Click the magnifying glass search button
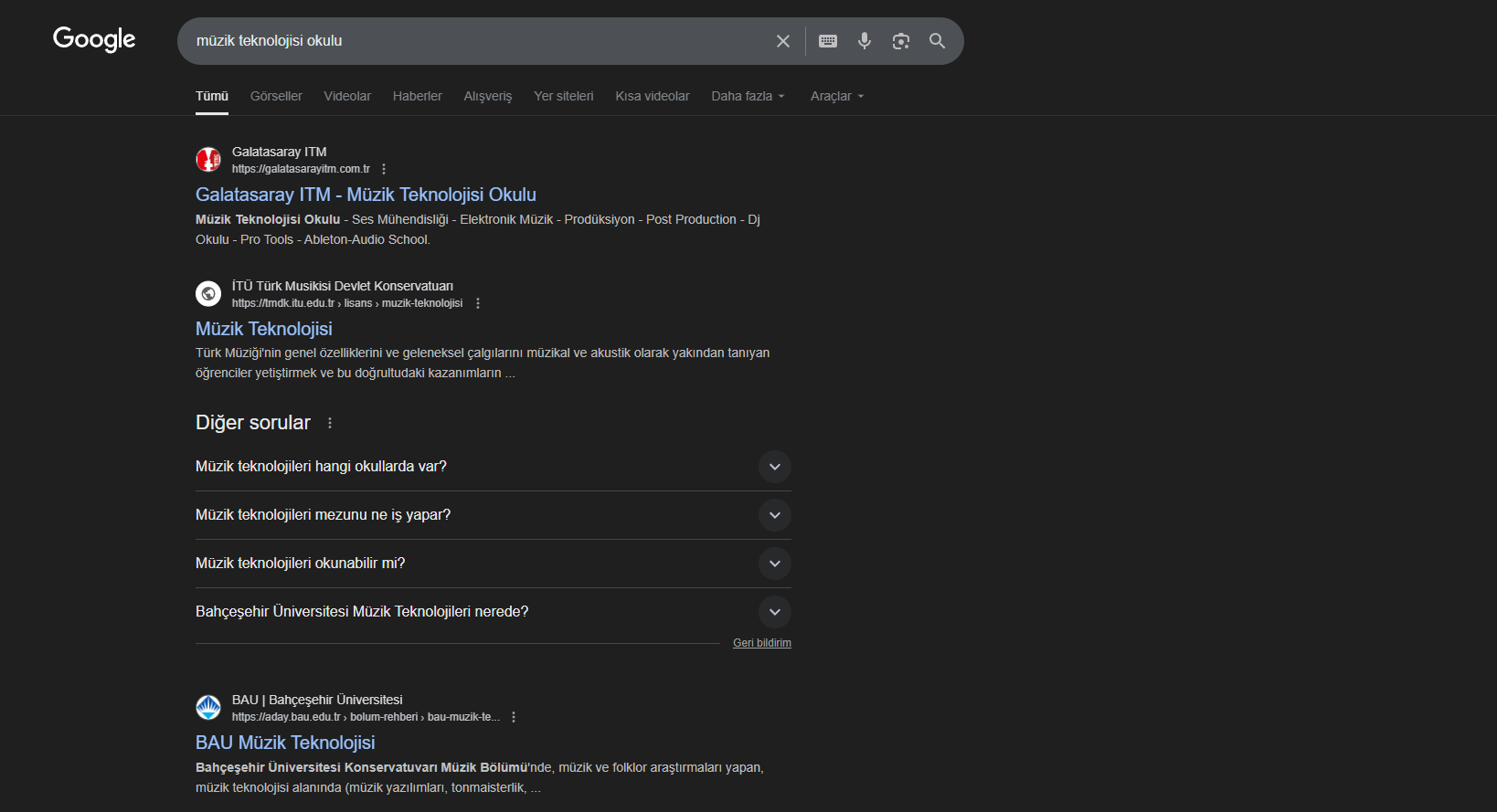Screen dimensions: 1497x812 click(937, 41)
